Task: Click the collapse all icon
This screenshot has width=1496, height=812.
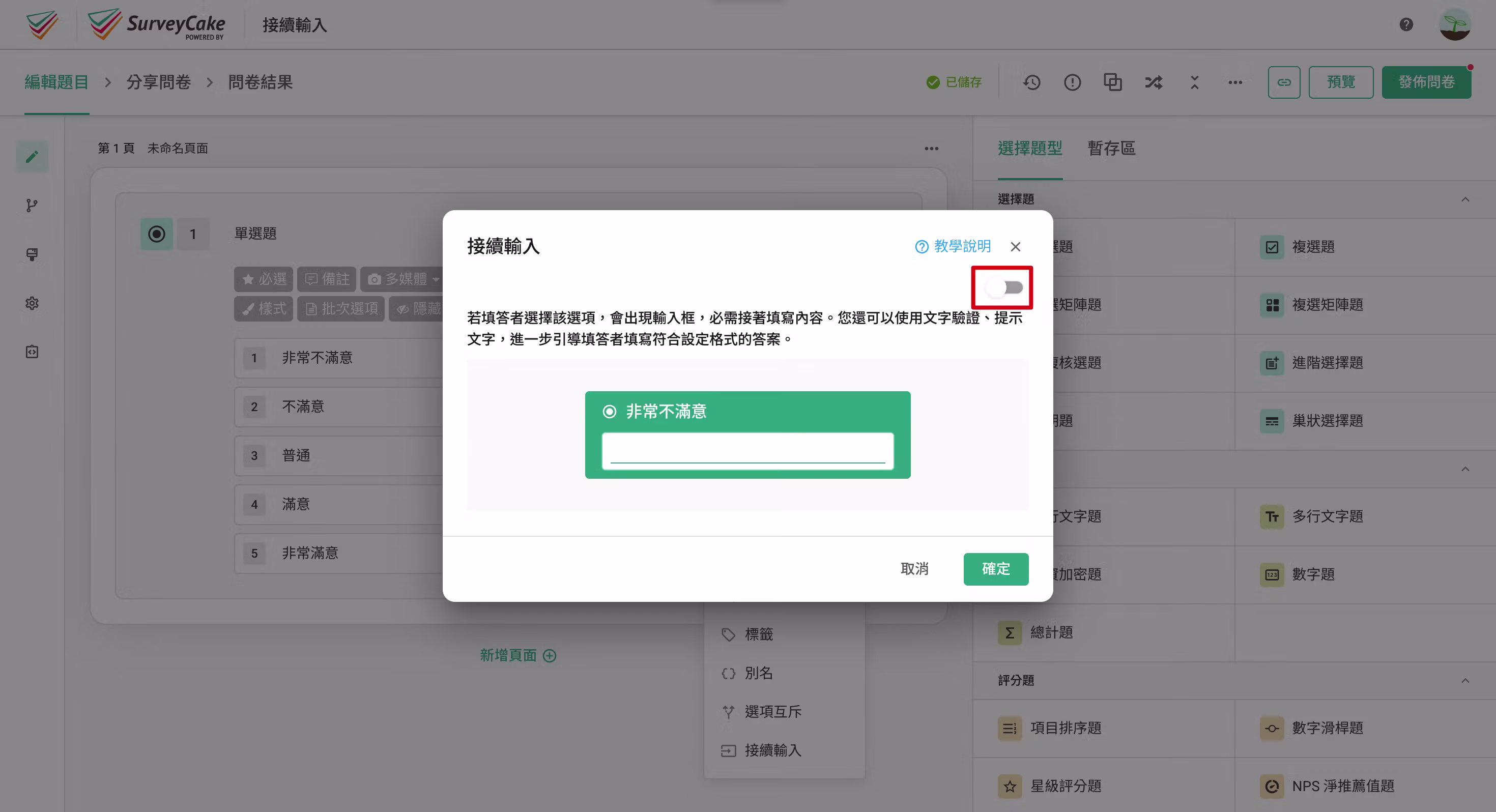Action: [1194, 82]
